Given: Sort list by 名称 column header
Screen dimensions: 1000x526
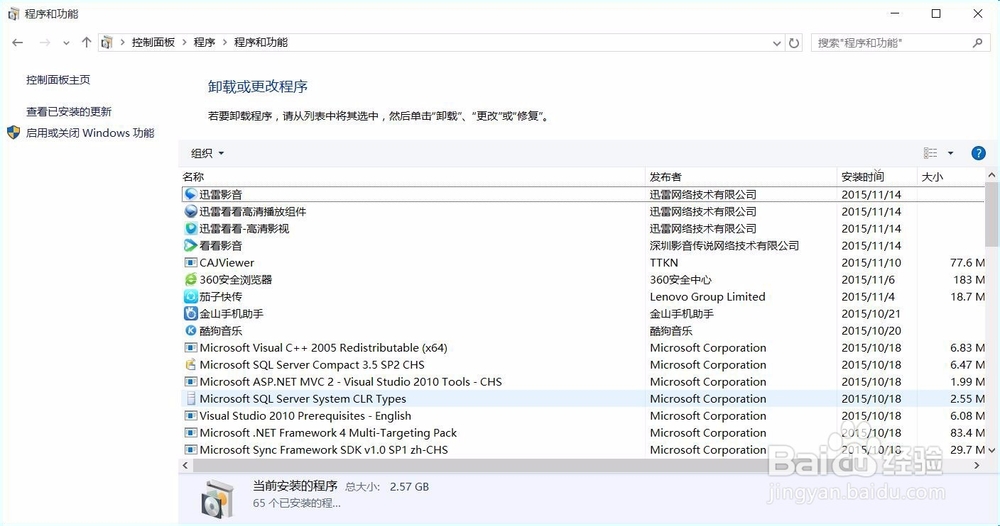Looking at the screenshot, I should (x=413, y=177).
